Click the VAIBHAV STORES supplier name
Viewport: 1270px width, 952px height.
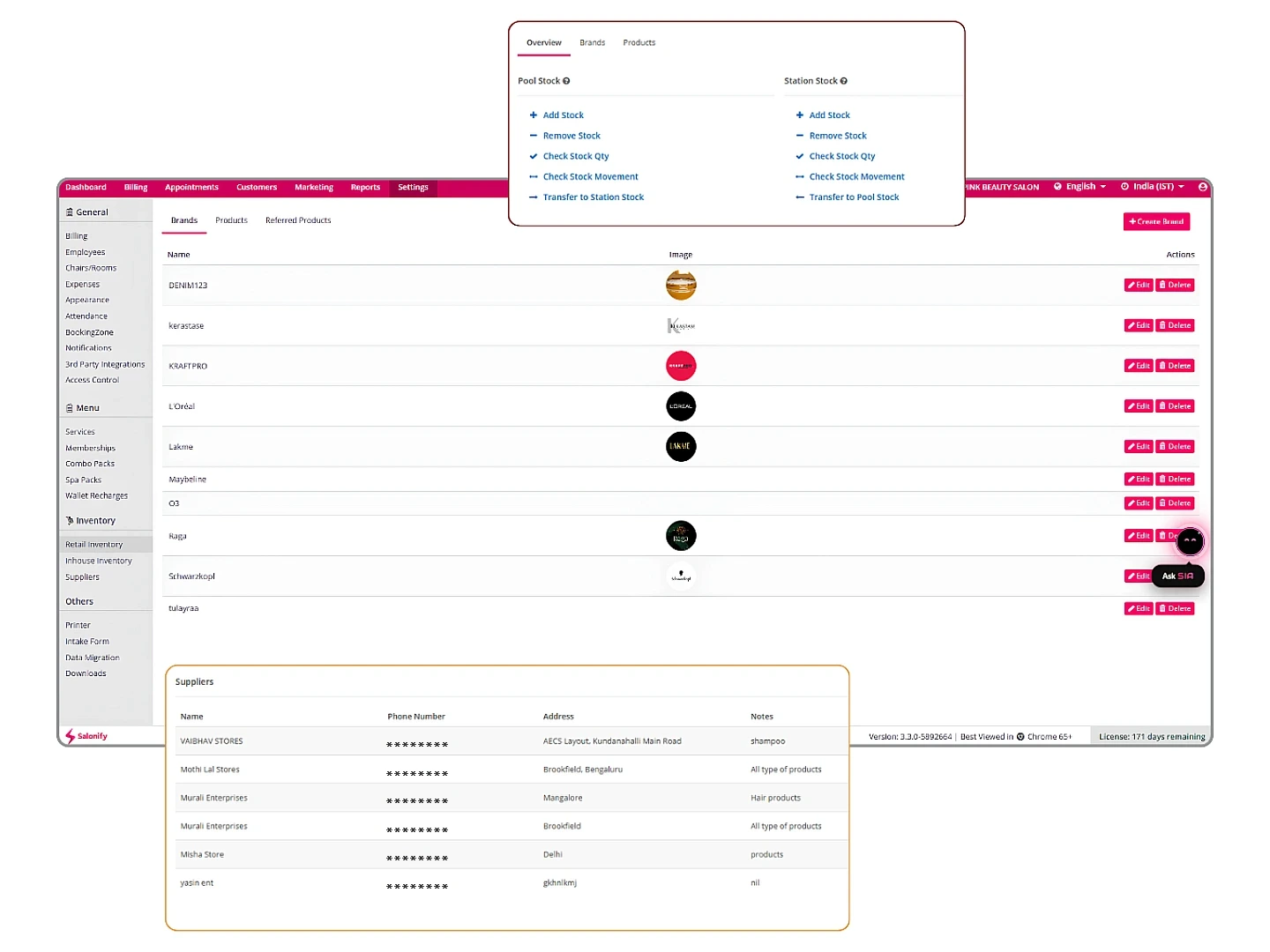click(212, 741)
